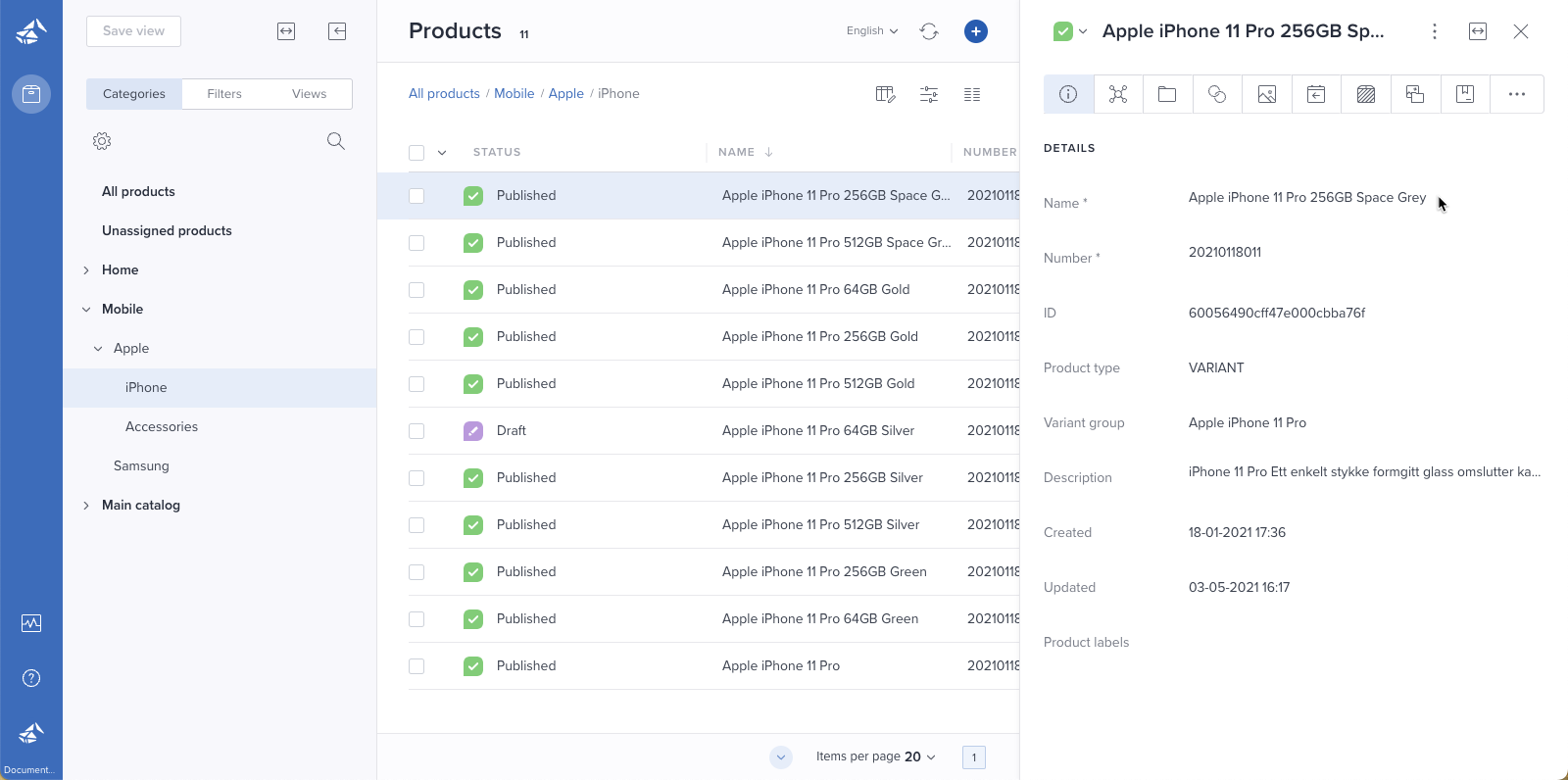Show more tabs via the ellipsis

pyautogui.click(x=1517, y=94)
